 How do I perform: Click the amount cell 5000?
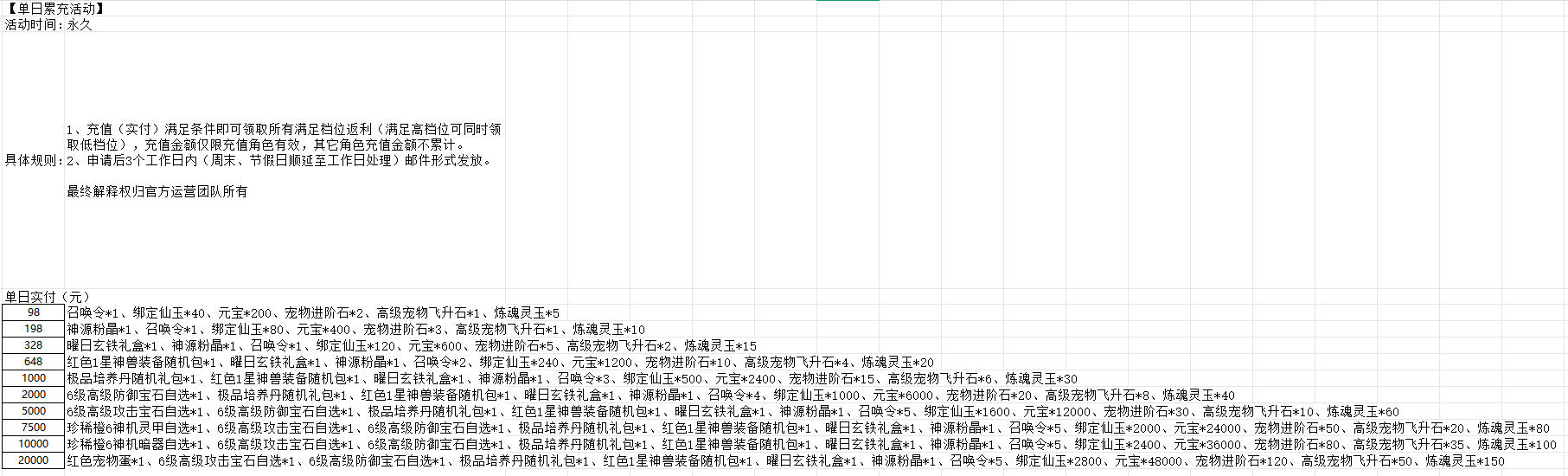(x=34, y=411)
